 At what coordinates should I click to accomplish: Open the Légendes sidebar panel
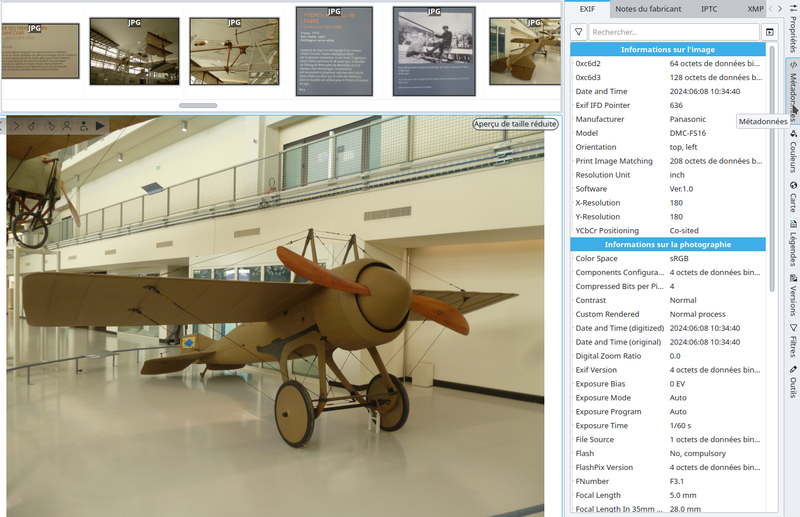pyautogui.click(x=793, y=243)
